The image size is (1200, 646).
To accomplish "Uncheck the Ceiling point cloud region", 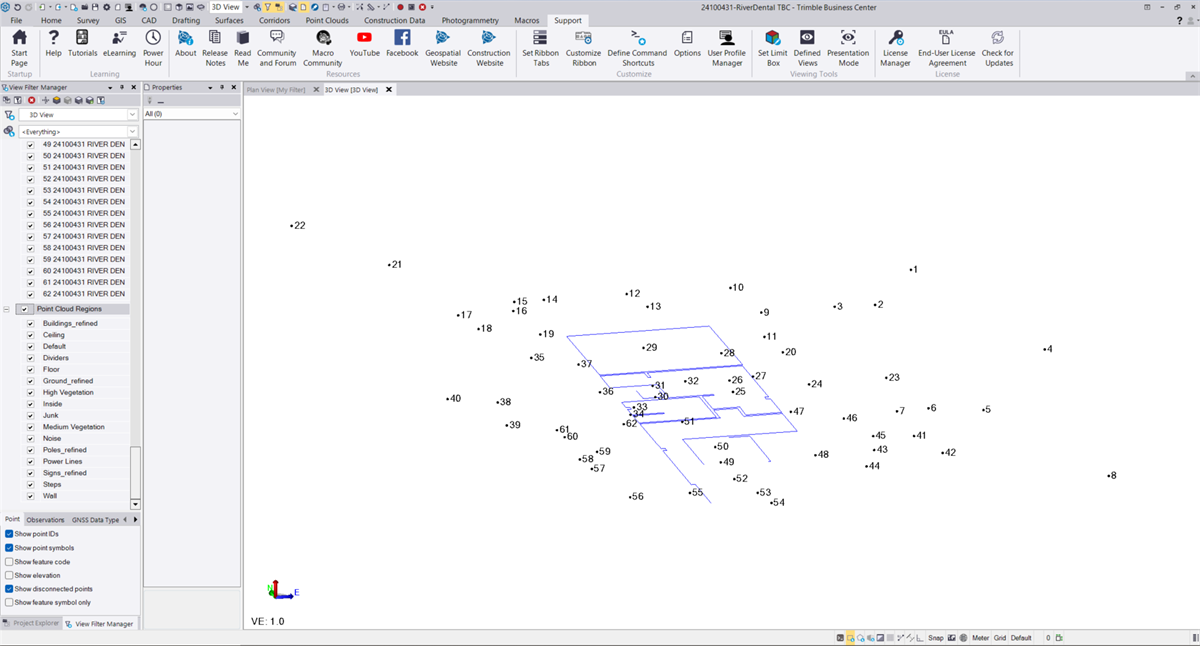I will point(31,335).
